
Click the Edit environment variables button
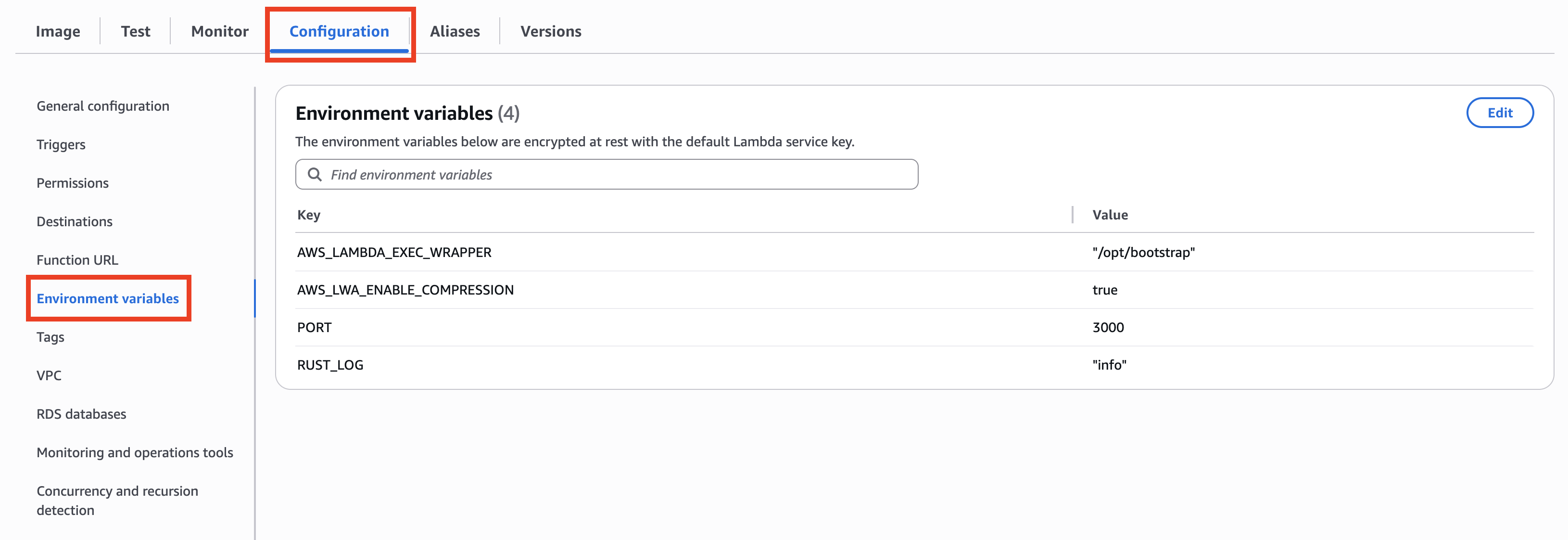[1499, 113]
